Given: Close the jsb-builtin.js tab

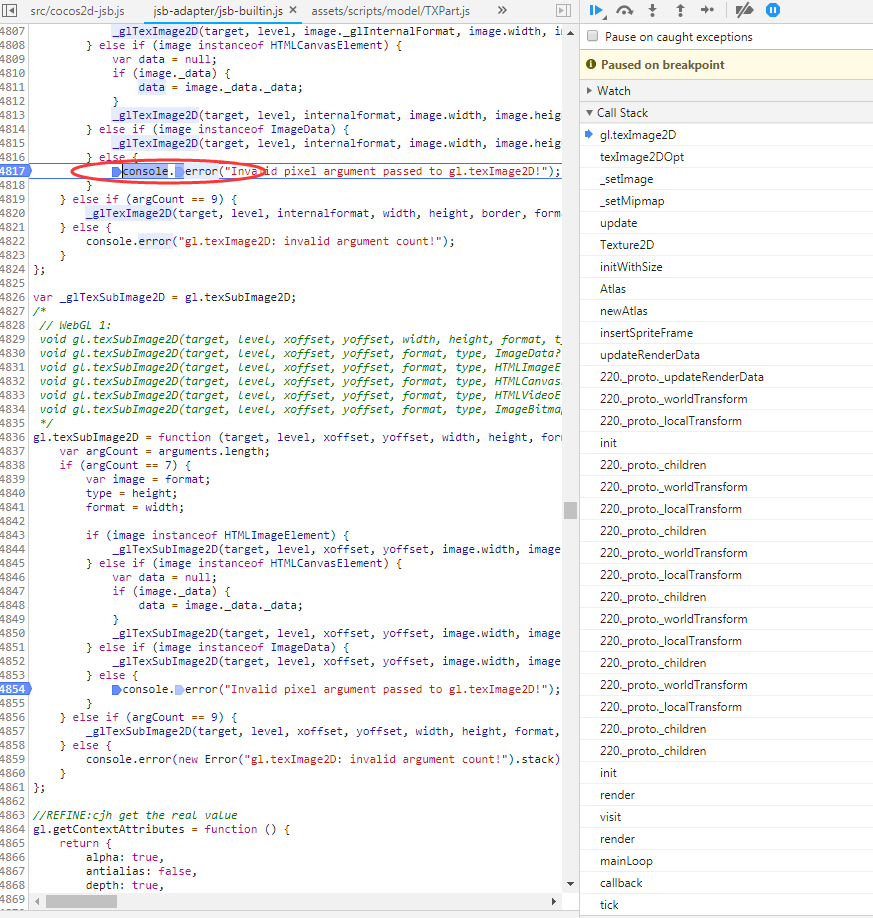Looking at the screenshot, I should (x=293, y=10).
